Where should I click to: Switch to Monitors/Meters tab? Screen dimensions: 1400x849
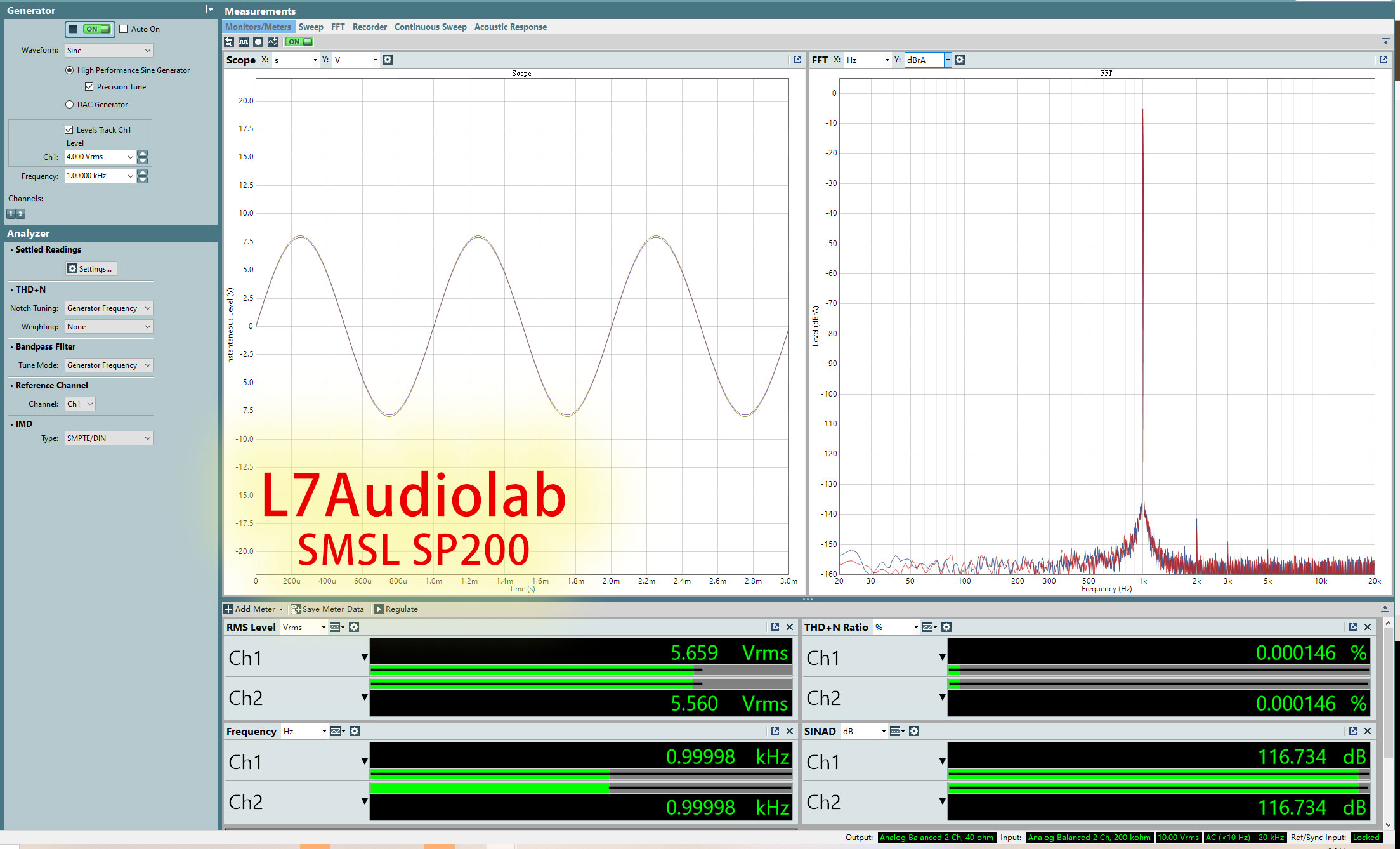coord(258,27)
